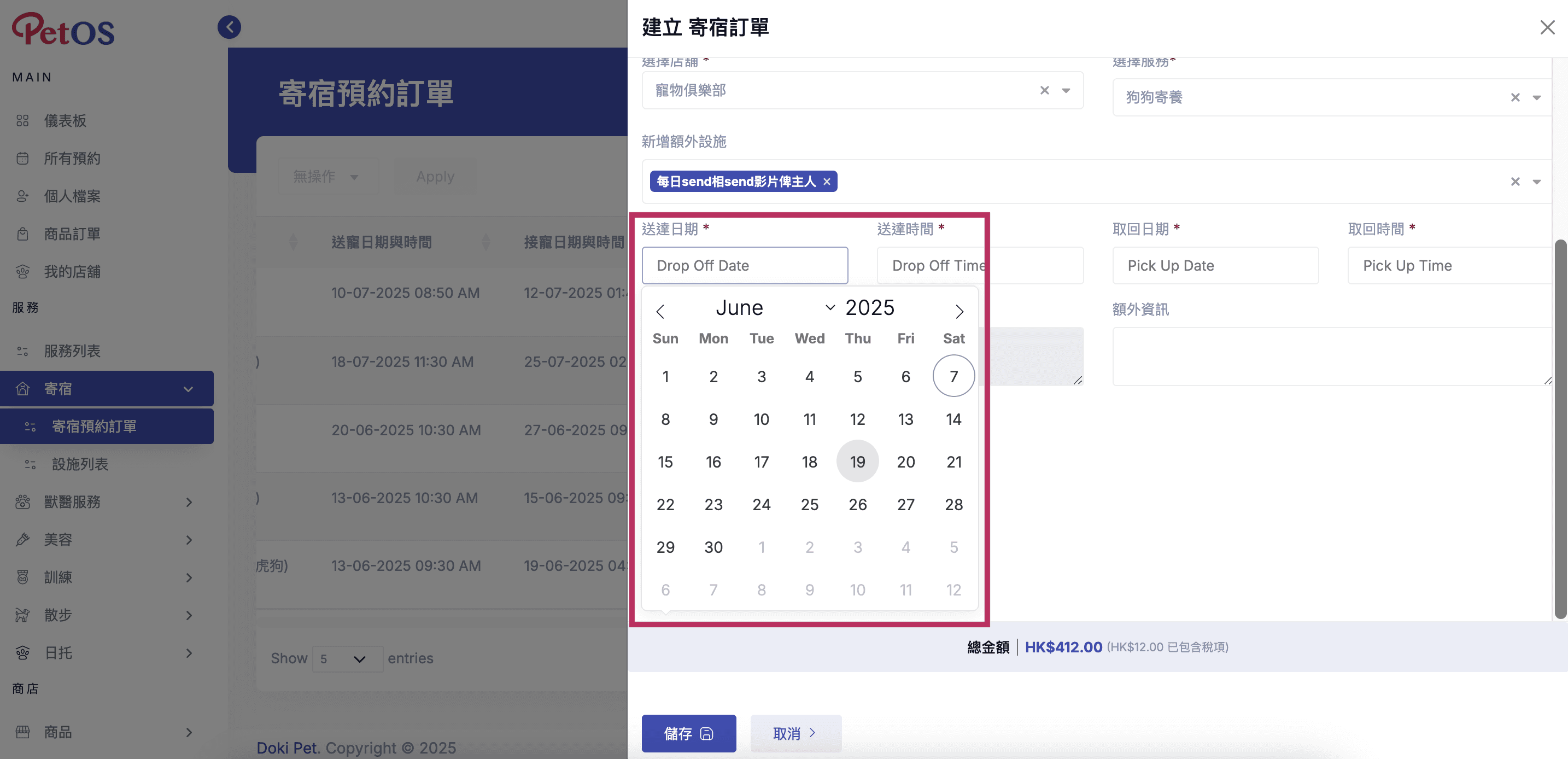Click the PetOS logo
This screenshot has width=1568, height=759.
(63, 29)
